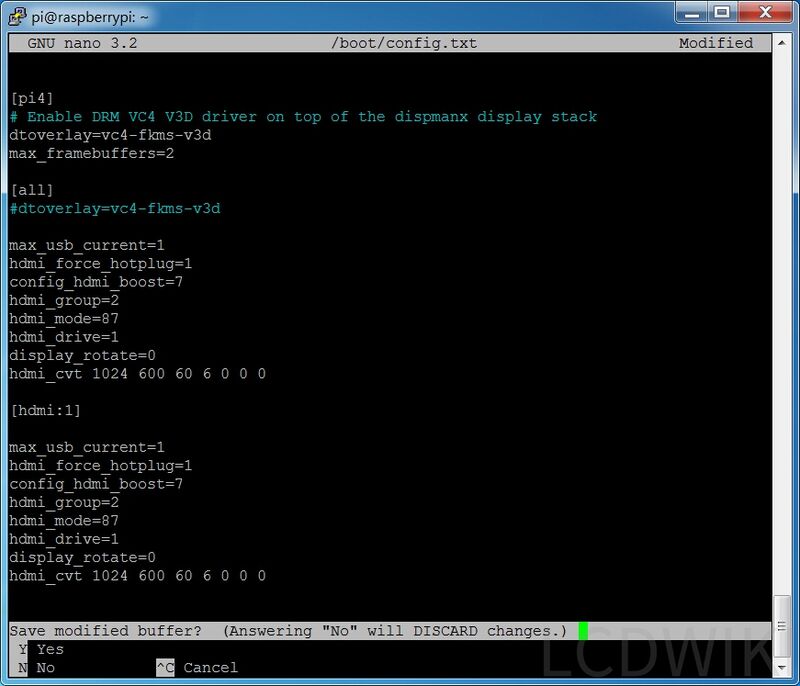Click the pi@raspberrypi window title text

[x=86, y=14]
